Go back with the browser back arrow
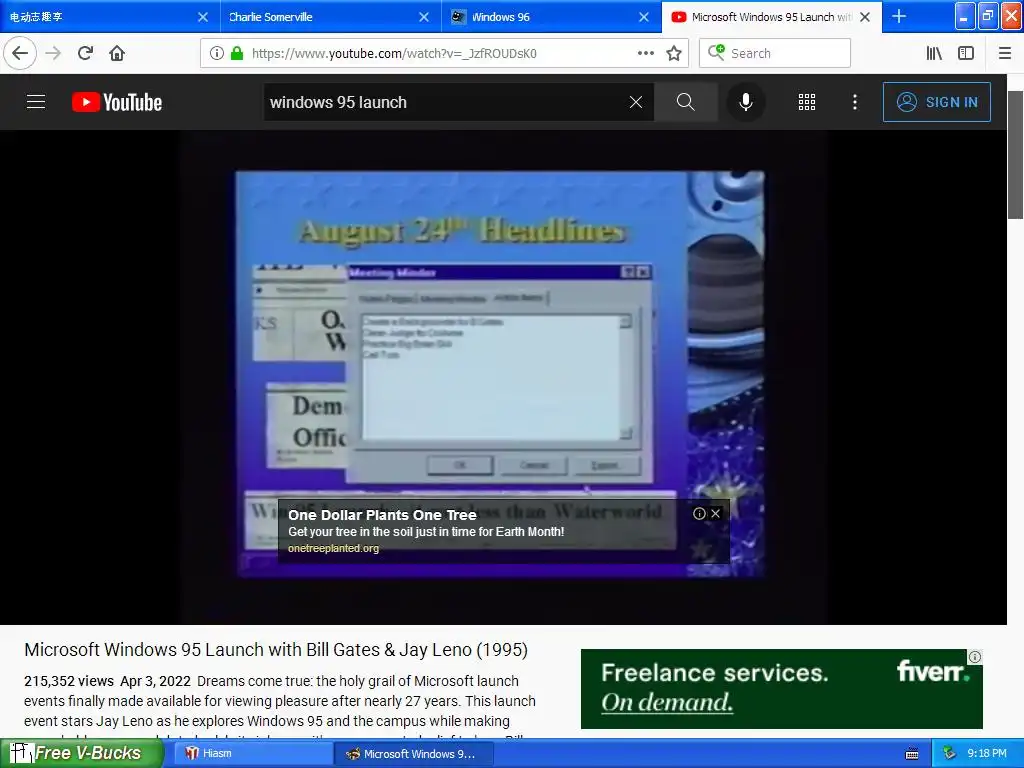 coord(20,53)
